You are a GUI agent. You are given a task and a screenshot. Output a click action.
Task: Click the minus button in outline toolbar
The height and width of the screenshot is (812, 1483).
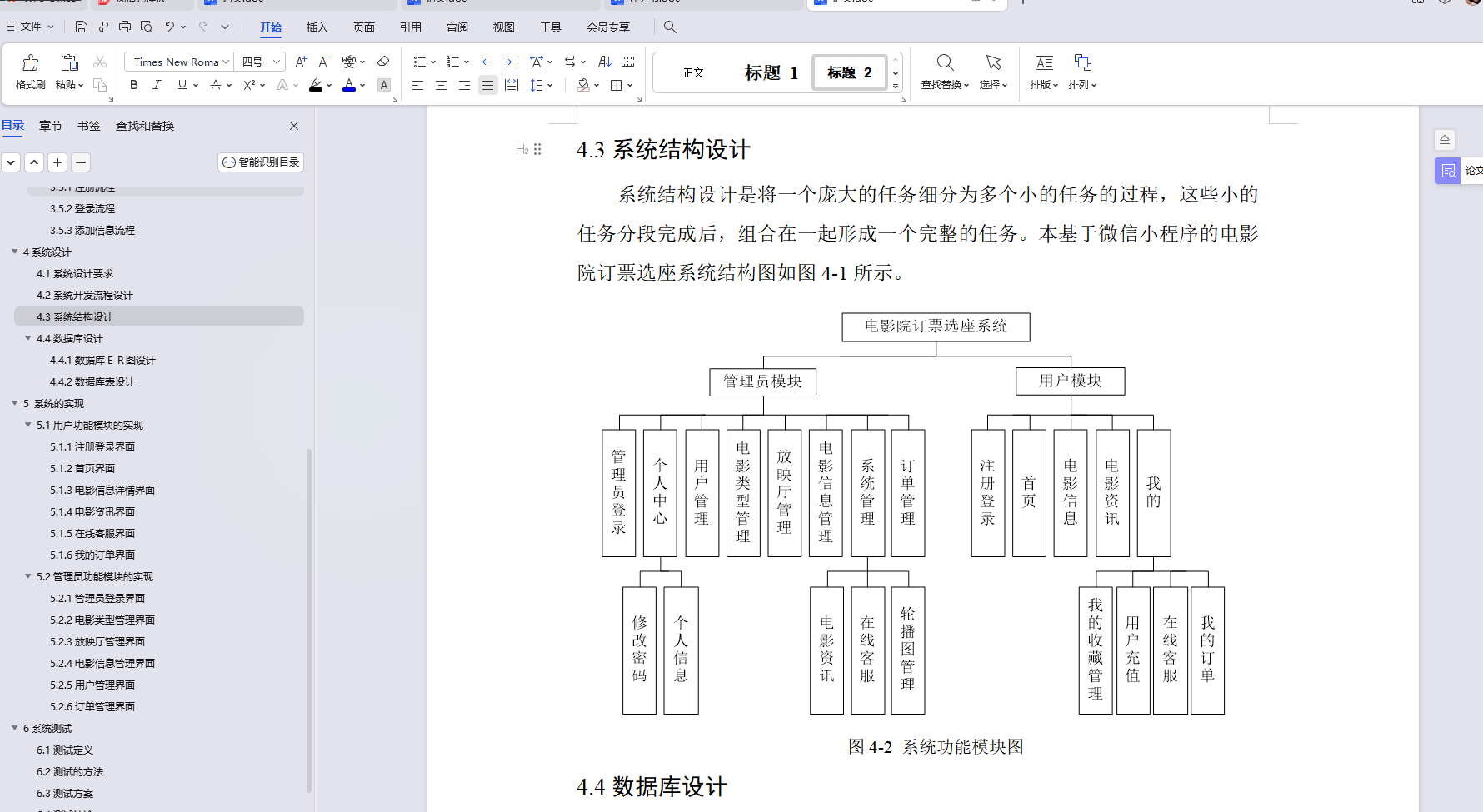click(x=81, y=162)
